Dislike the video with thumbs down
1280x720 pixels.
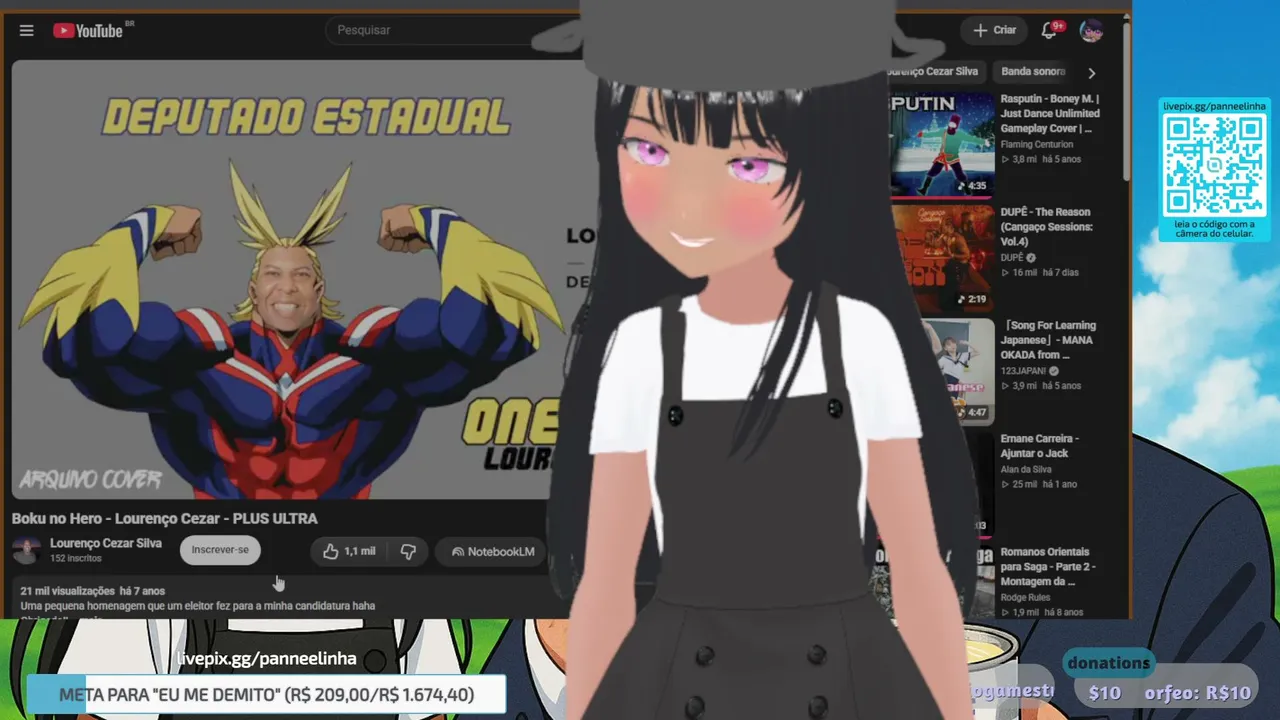coord(408,551)
